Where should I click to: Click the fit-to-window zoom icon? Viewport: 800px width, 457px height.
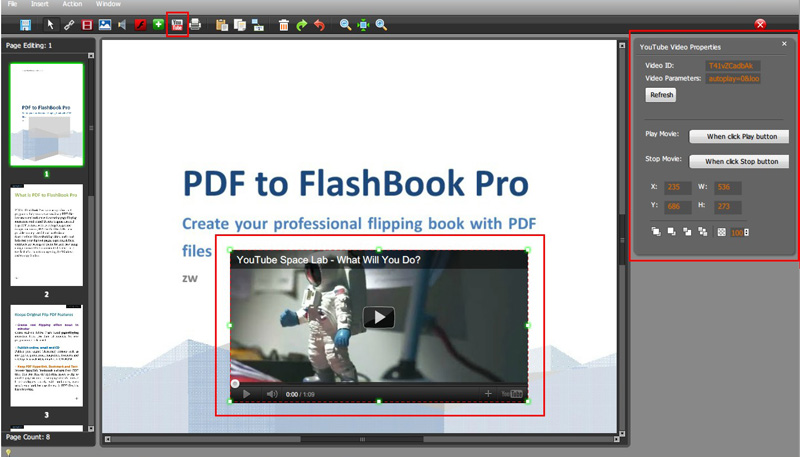[x=363, y=24]
